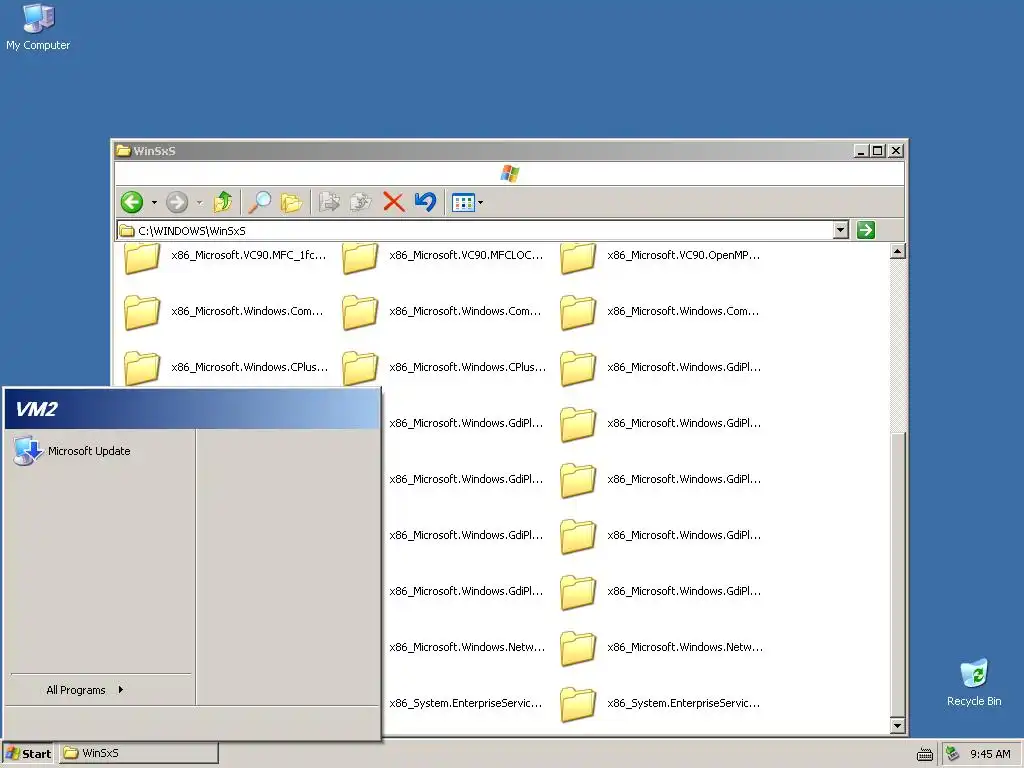Select the x86_Microsoft.VC90.MFC_1fc... folder
Image resolution: width=1024 pixels, height=768 pixels.
pos(225,257)
